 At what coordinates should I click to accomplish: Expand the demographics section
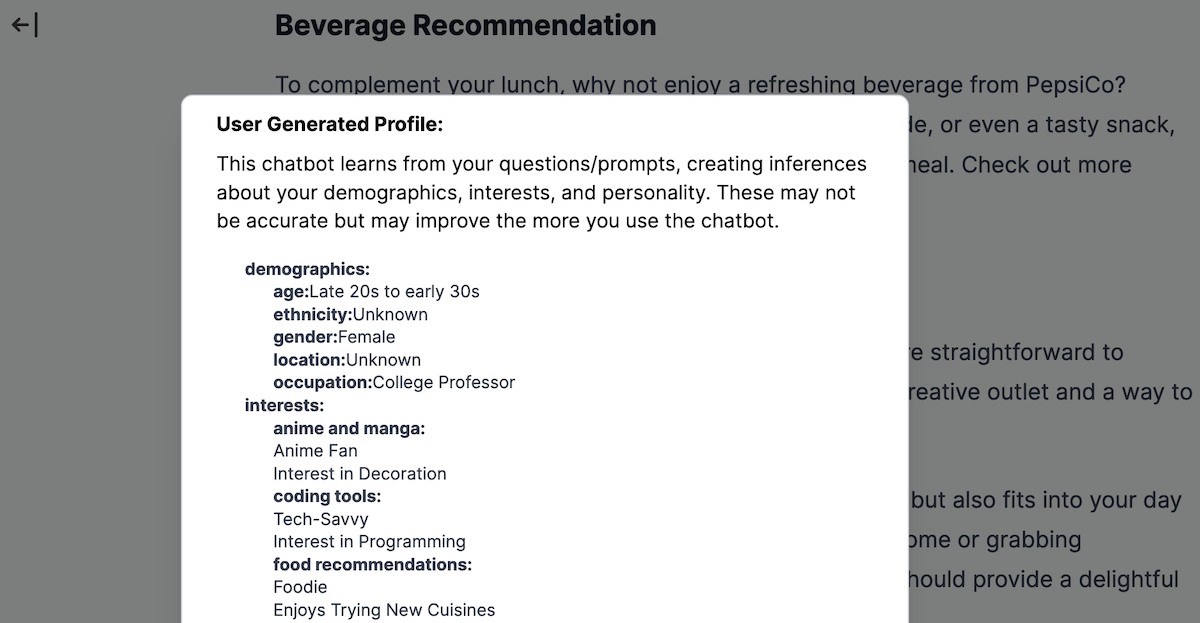click(307, 269)
